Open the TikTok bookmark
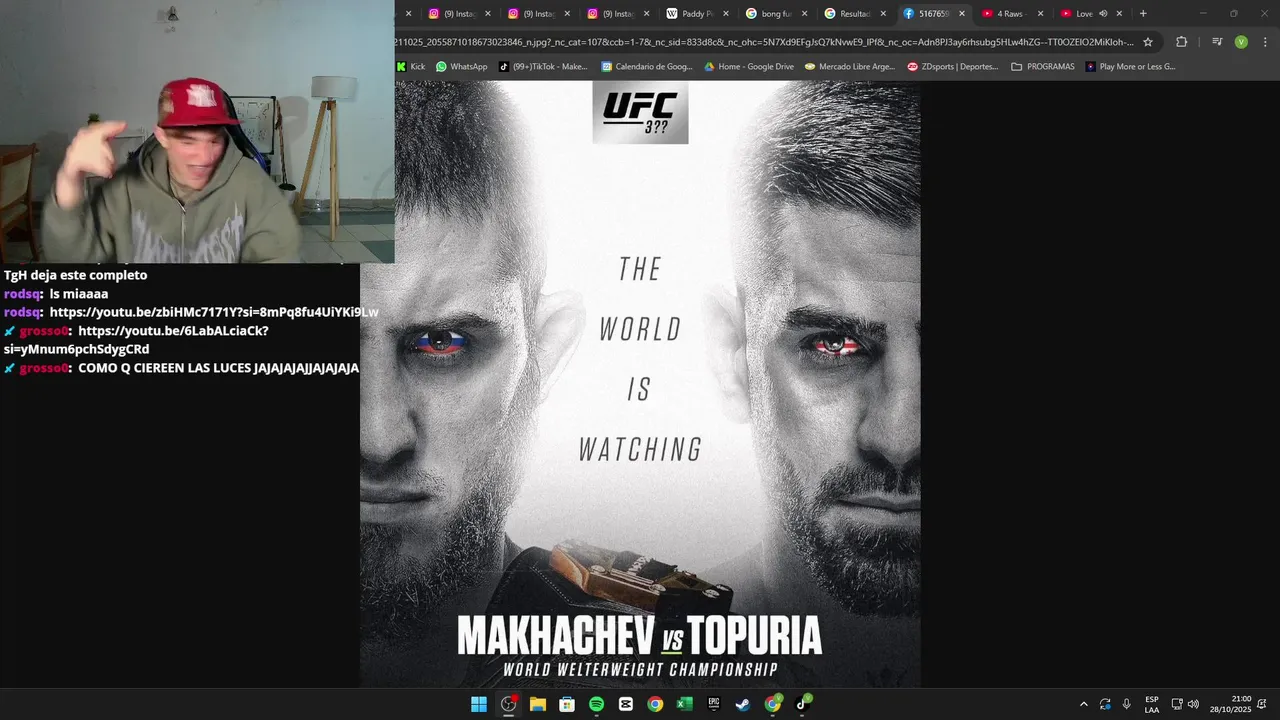1280x720 pixels. pos(543,67)
